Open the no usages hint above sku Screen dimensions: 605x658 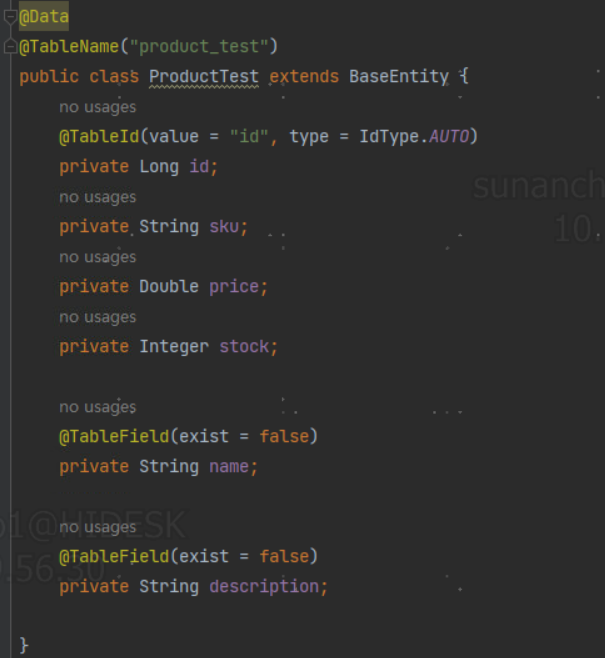click(x=98, y=197)
